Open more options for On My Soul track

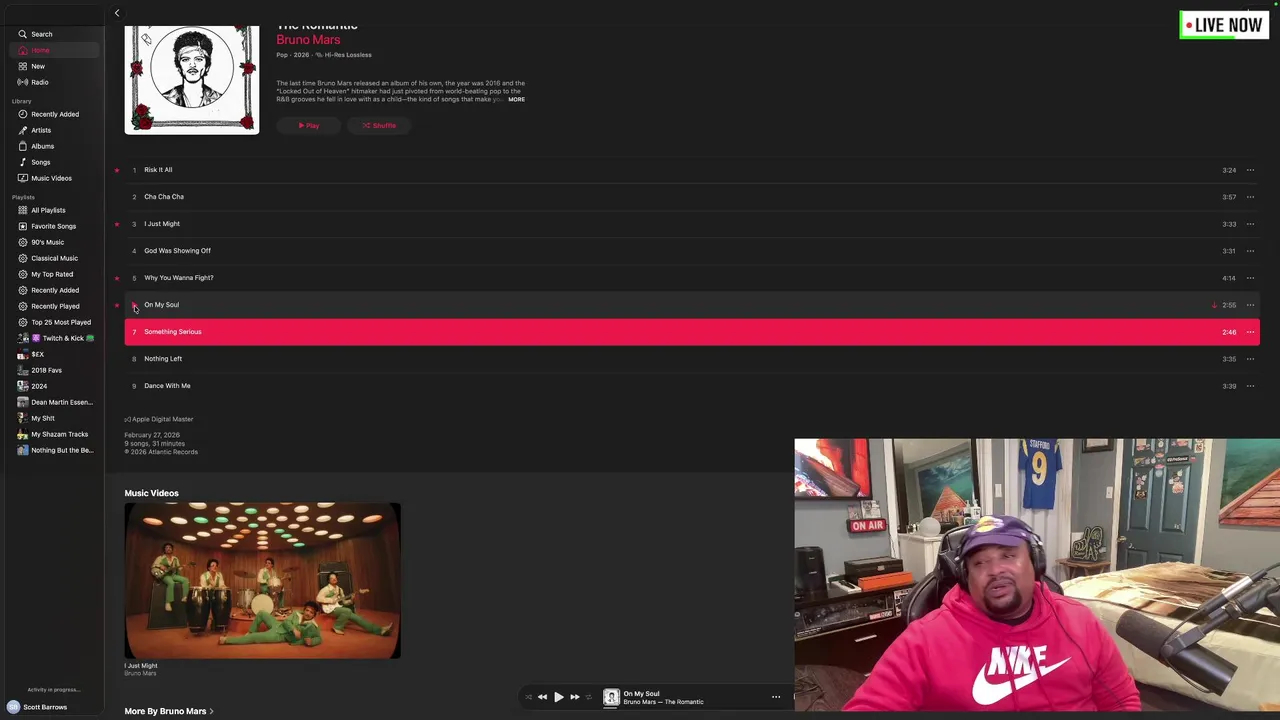1250,305
